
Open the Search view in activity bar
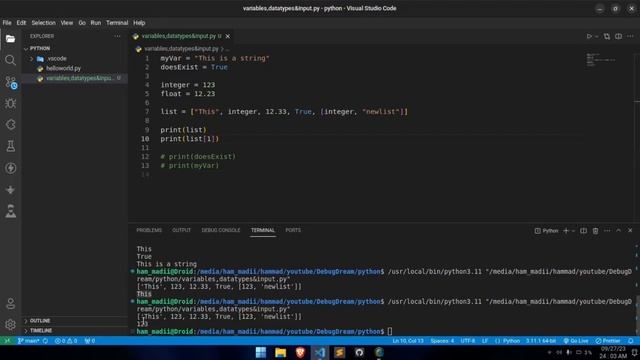click(x=11, y=60)
